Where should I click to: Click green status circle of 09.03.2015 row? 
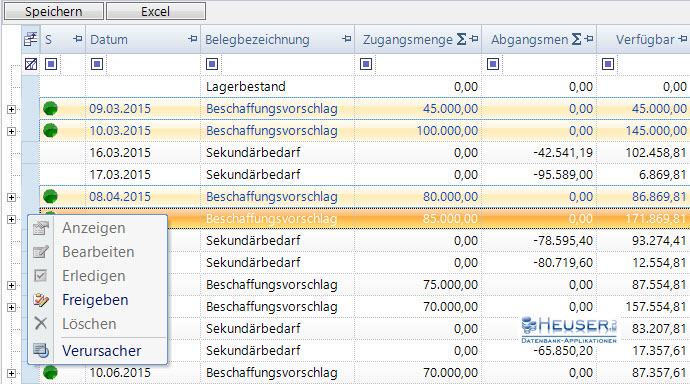pyautogui.click(x=51, y=108)
